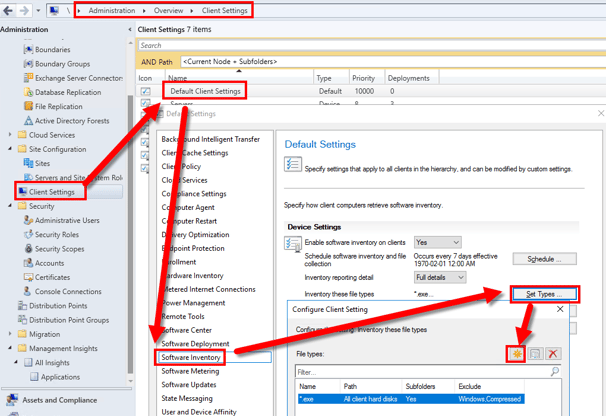606x416 pixels.
Task: Collapse the Site Configuration folder
Action: 10,149
